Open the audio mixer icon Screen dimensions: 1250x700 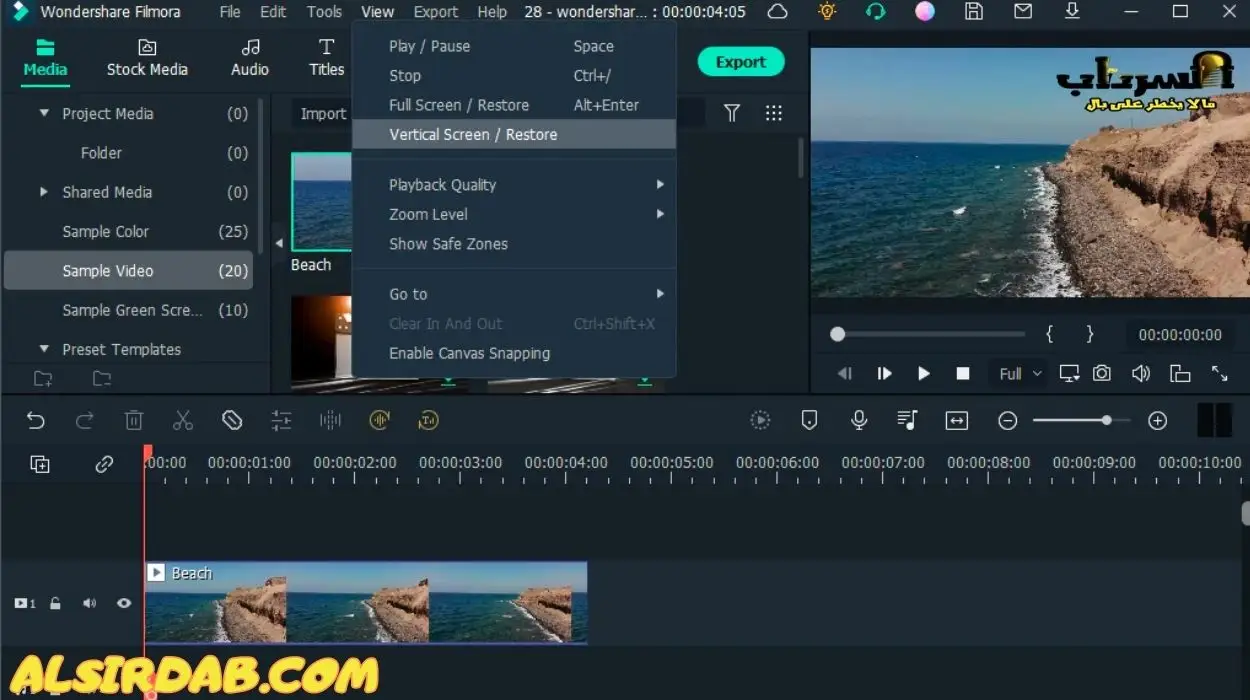point(908,421)
